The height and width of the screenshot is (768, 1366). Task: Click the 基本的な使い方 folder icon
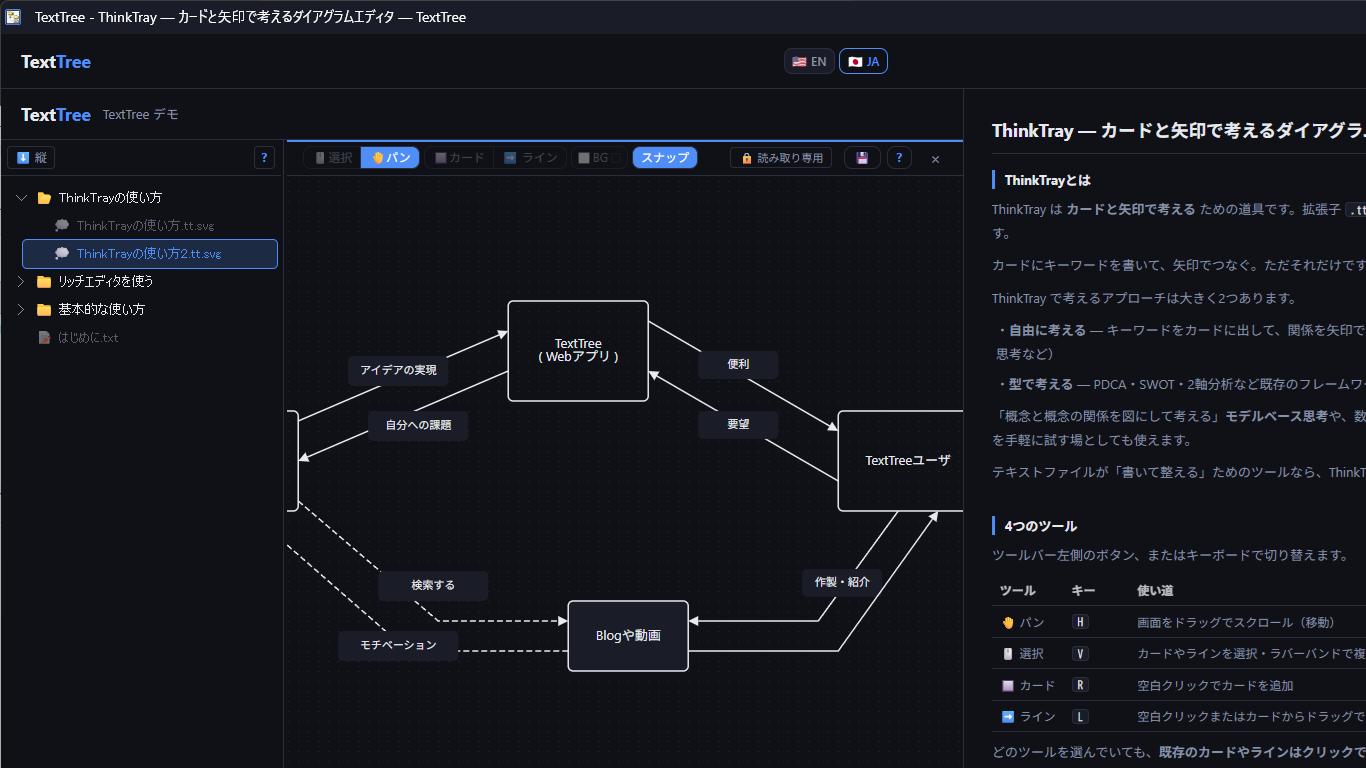click(x=44, y=310)
